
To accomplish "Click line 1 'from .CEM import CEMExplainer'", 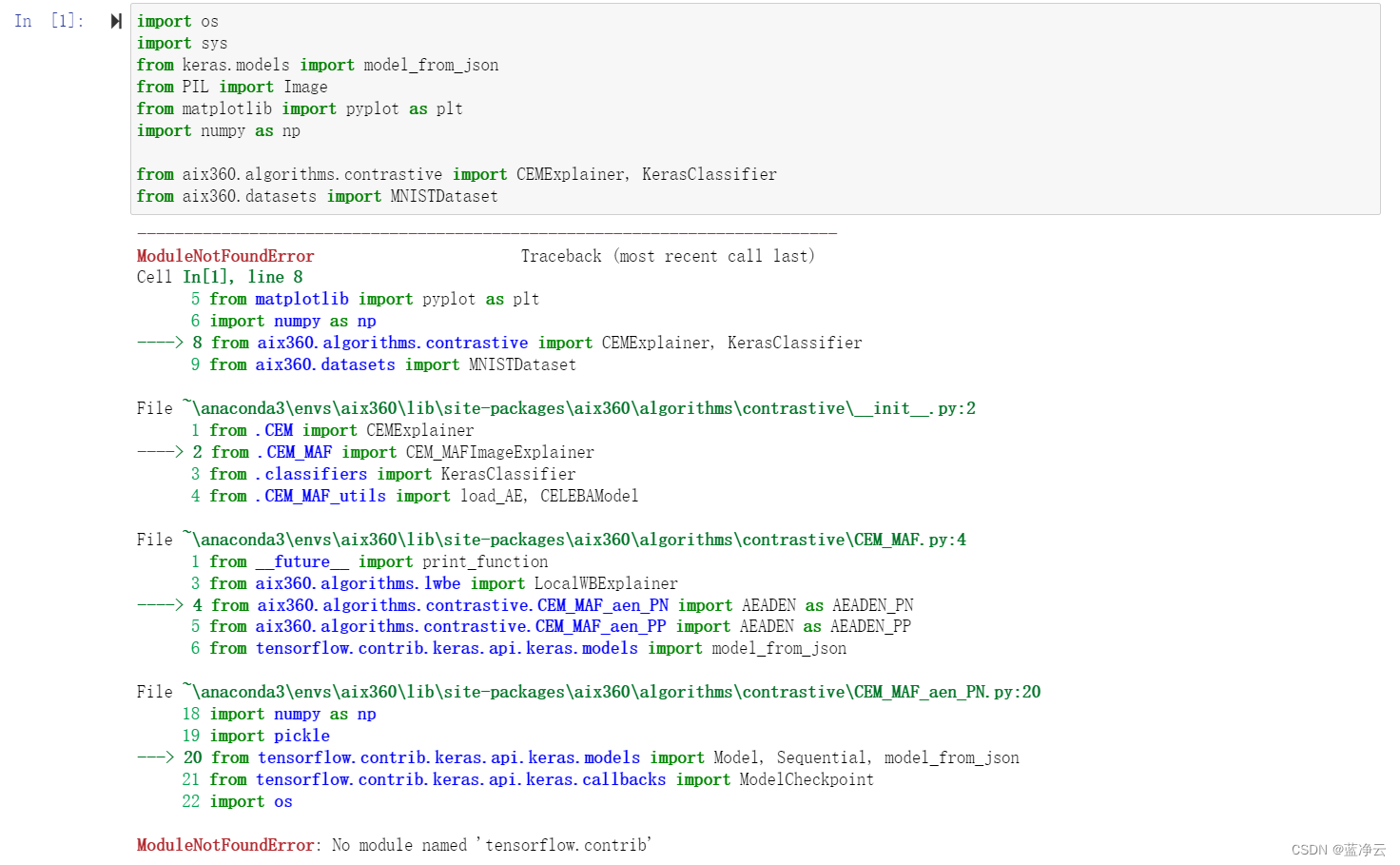I will point(332,430).
